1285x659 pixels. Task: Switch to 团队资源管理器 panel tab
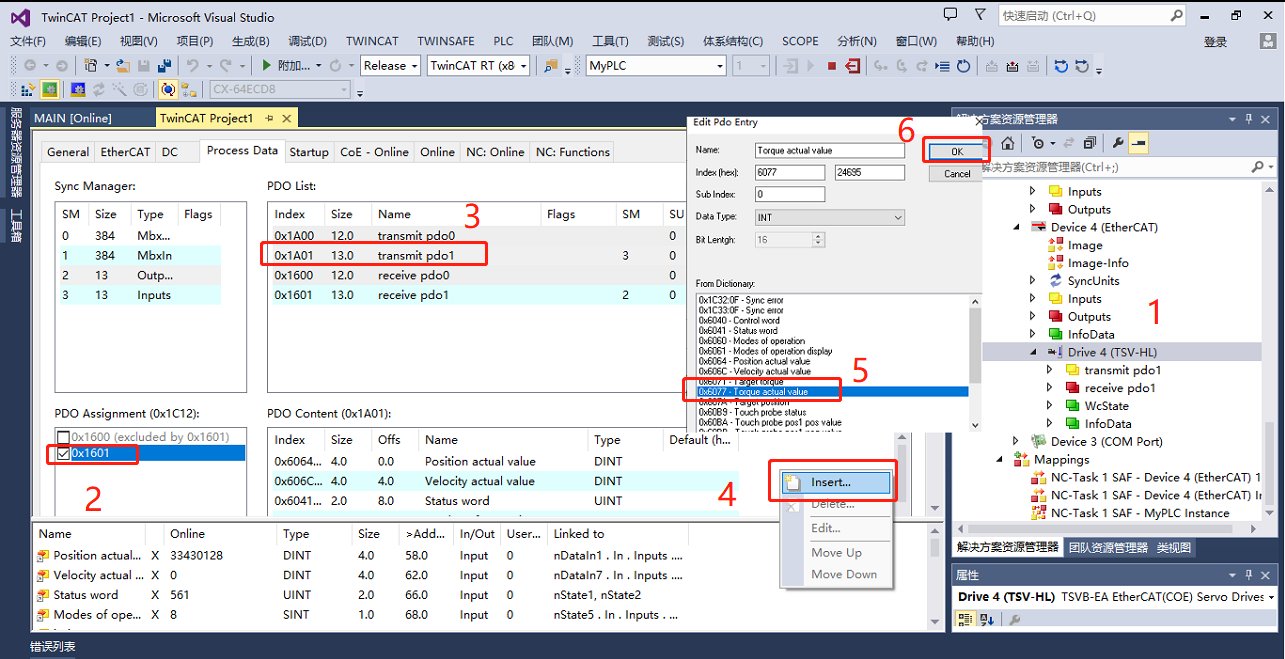1108,547
